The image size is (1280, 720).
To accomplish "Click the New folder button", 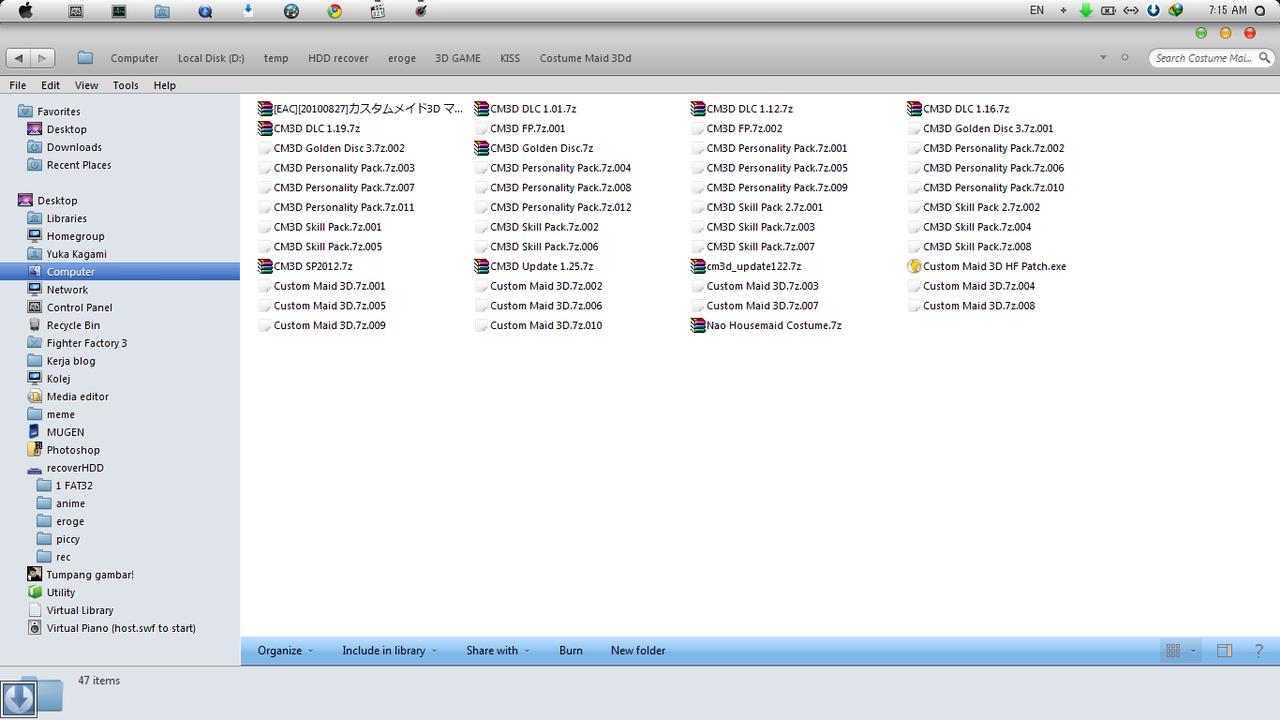I will point(638,651).
